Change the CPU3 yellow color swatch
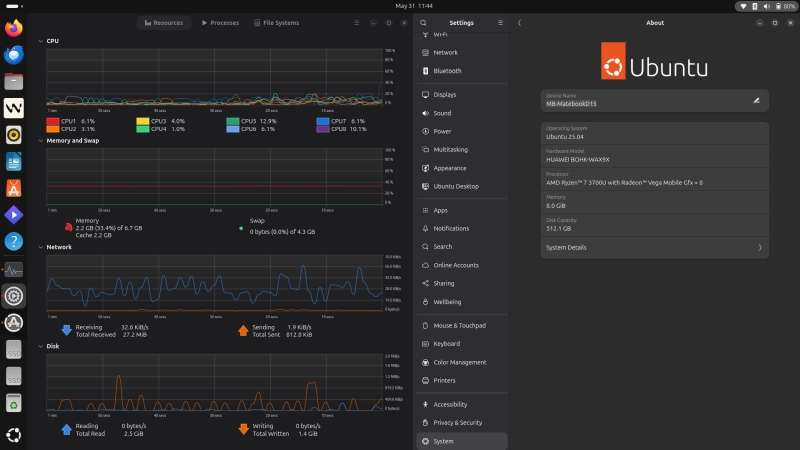Image resolution: width=800 pixels, height=450 pixels. (143, 121)
